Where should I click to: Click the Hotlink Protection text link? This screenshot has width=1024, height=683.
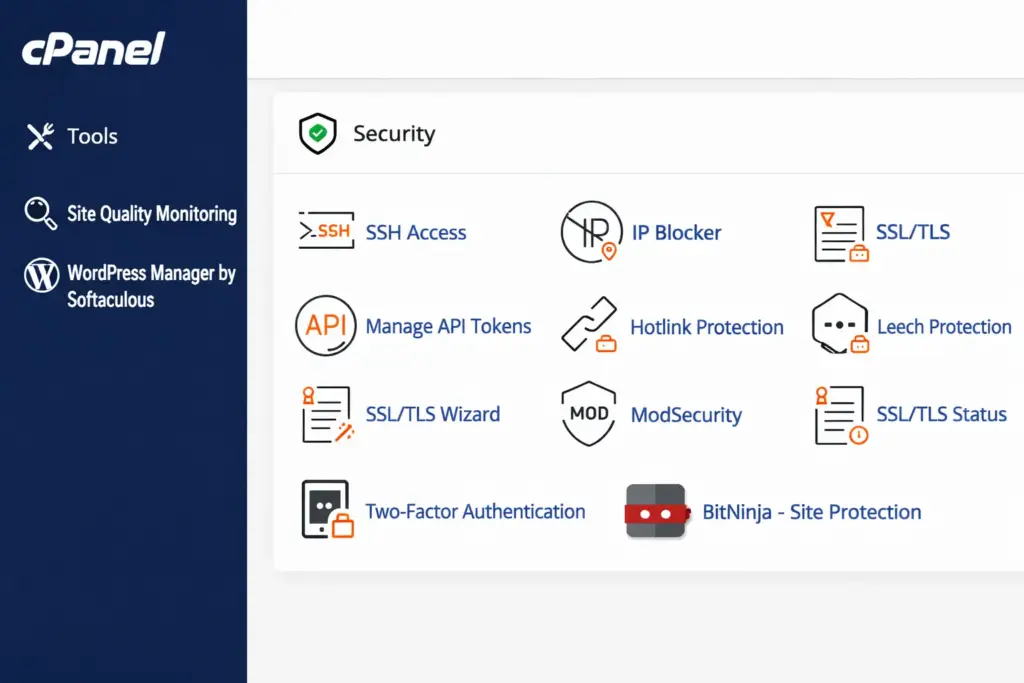click(706, 327)
